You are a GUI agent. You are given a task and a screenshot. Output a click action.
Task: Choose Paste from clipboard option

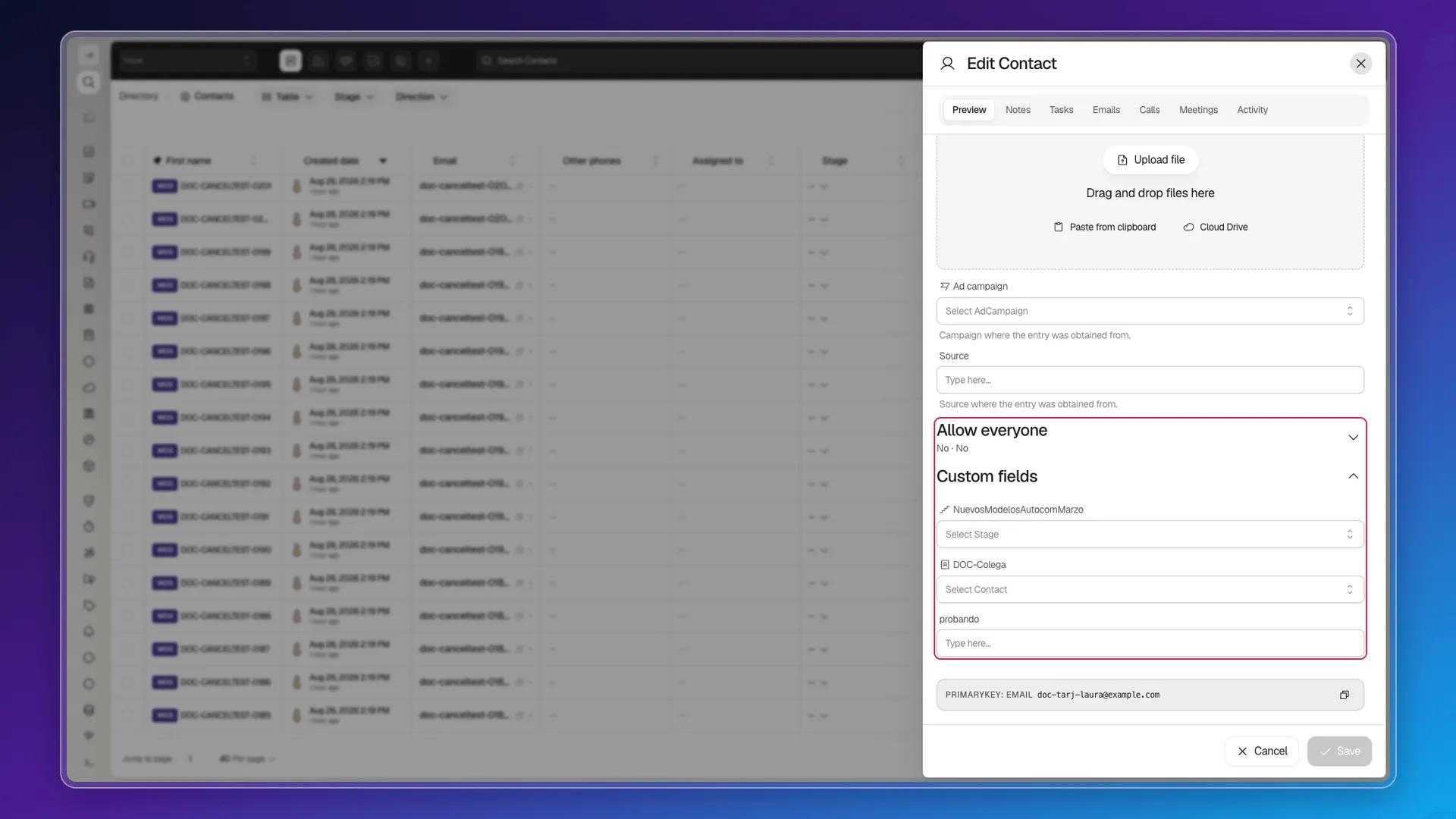(1104, 227)
